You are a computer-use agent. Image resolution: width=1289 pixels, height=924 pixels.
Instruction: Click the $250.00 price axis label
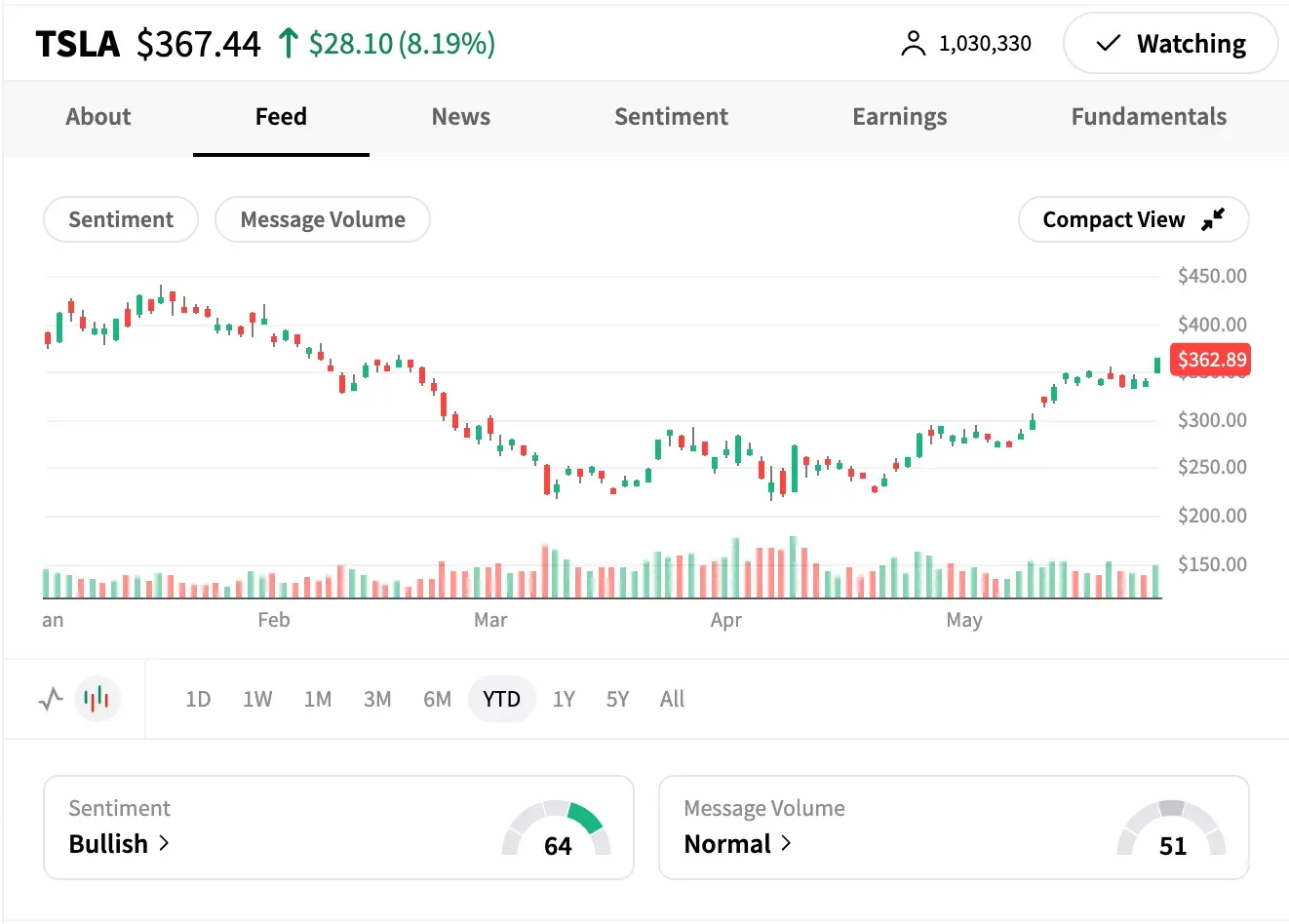click(1212, 467)
